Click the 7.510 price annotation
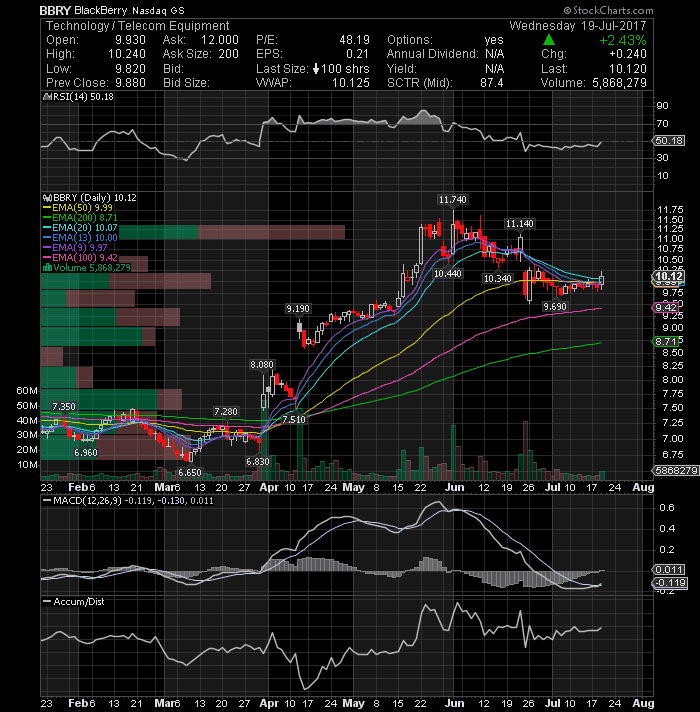This screenshot has height=712, width=700. pos(294,420)
